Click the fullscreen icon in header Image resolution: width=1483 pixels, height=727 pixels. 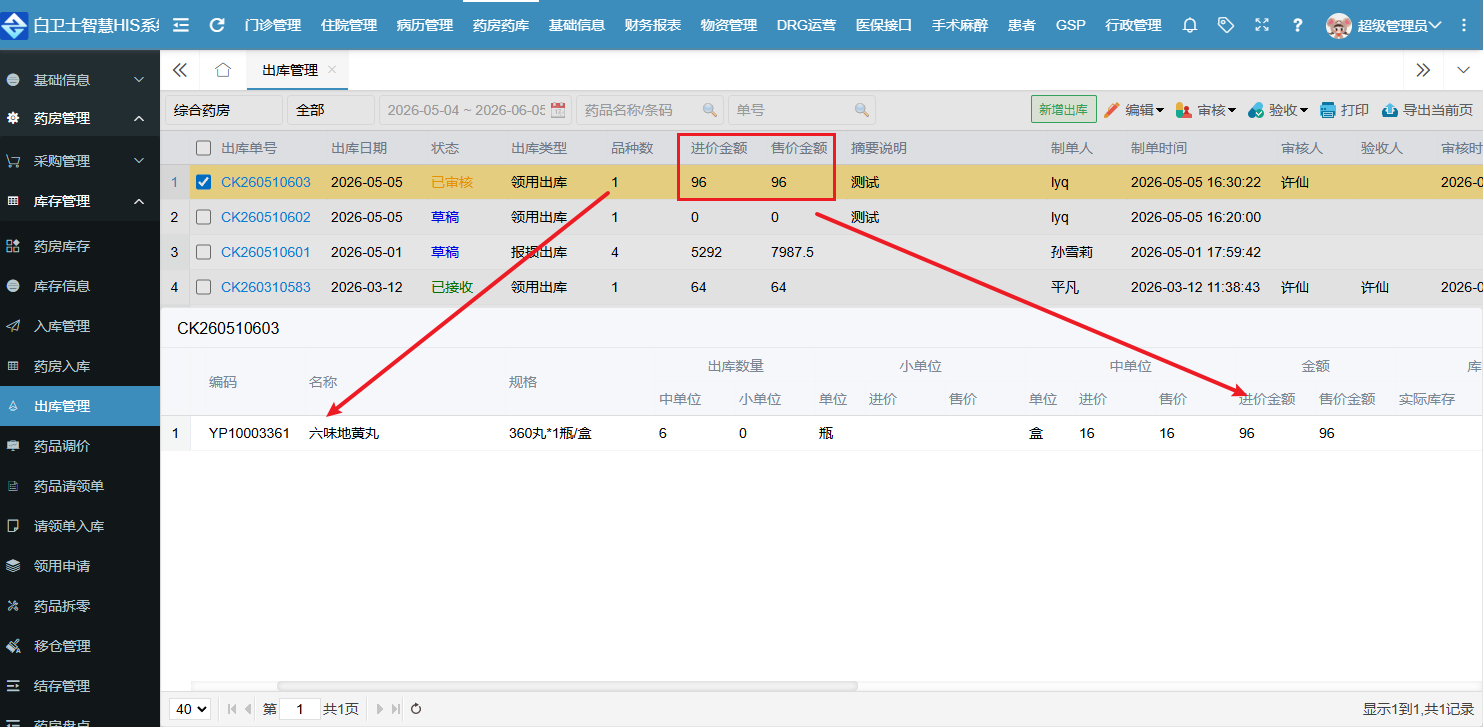click(x=1261, y=25)
